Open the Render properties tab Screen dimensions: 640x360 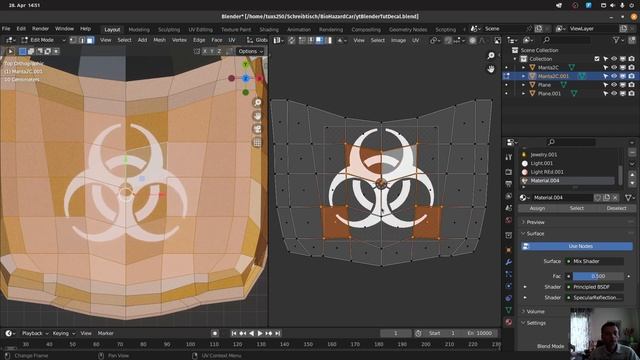509,172
